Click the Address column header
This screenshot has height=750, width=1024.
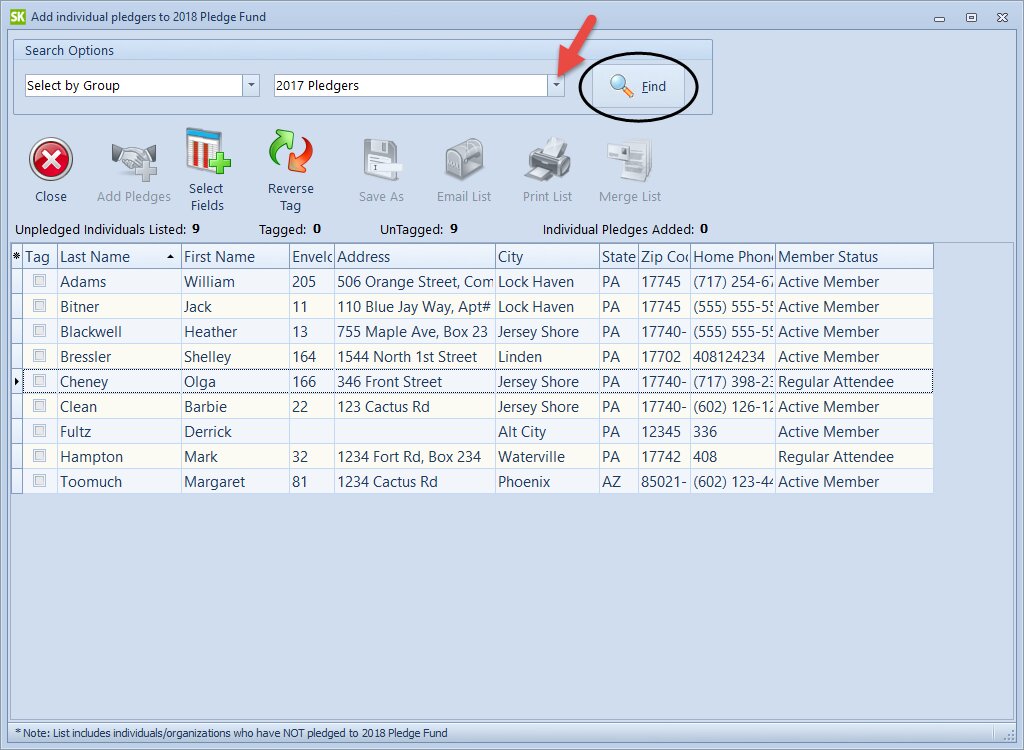click(x=415, y=257)
